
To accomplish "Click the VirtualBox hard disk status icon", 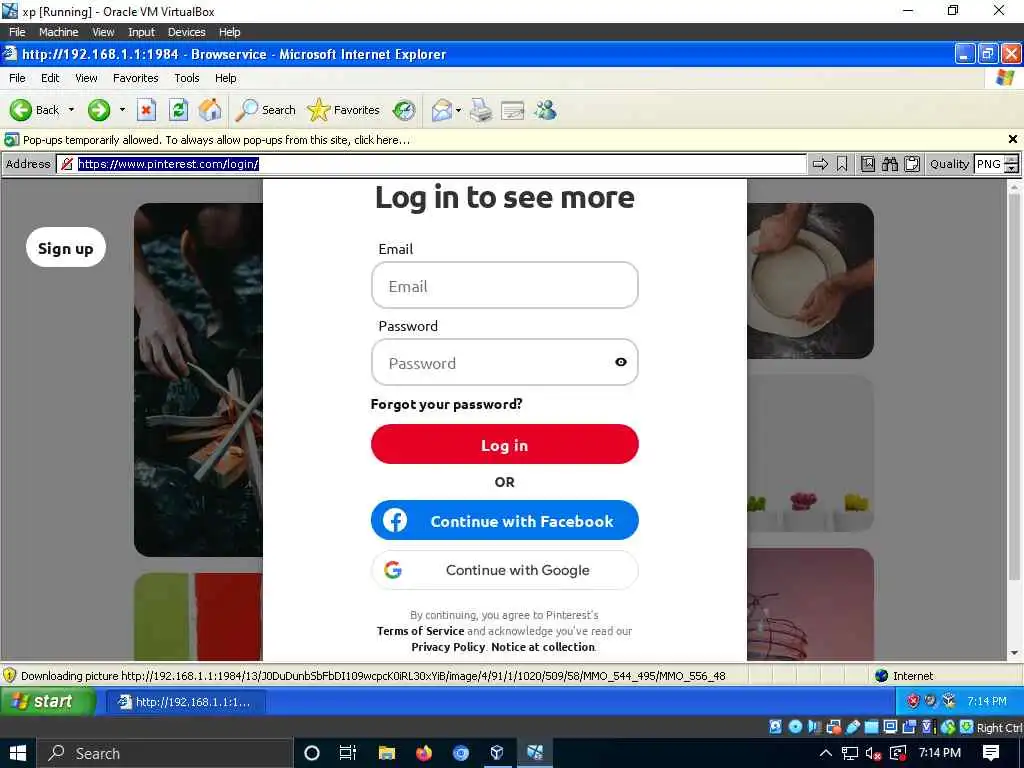I will pos(775,727).
